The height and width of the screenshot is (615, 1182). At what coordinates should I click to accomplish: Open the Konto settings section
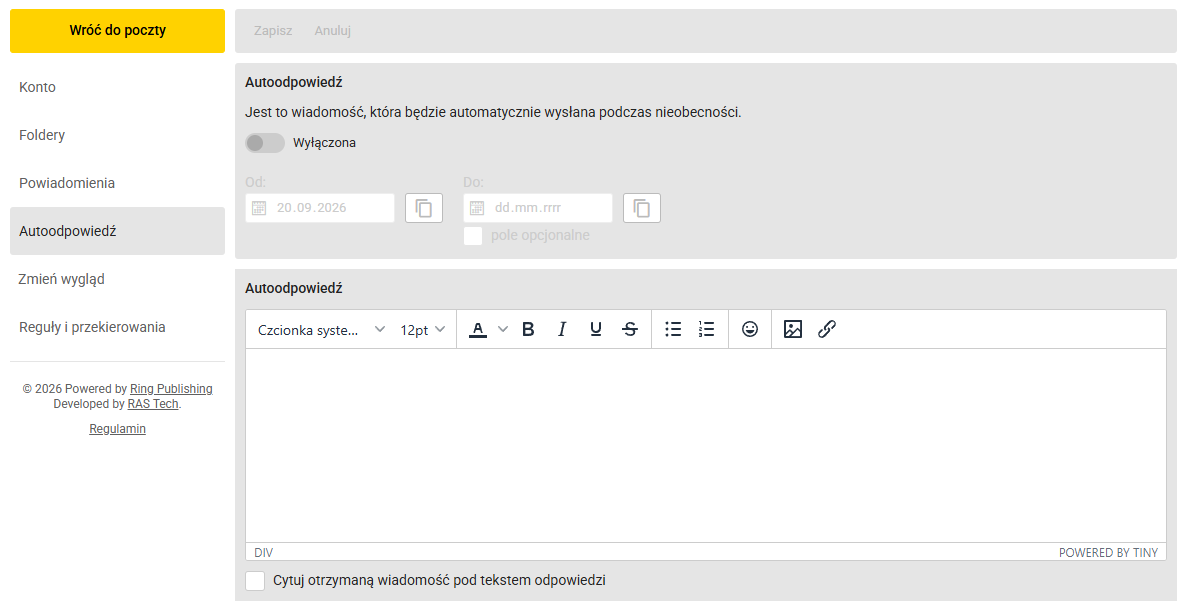click(118, 87)
